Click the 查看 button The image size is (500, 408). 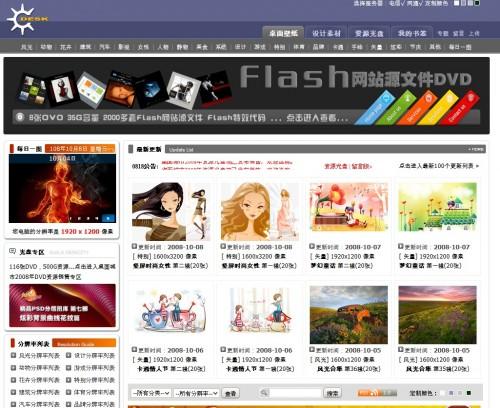pyautogui.click(x=230, y=393)
